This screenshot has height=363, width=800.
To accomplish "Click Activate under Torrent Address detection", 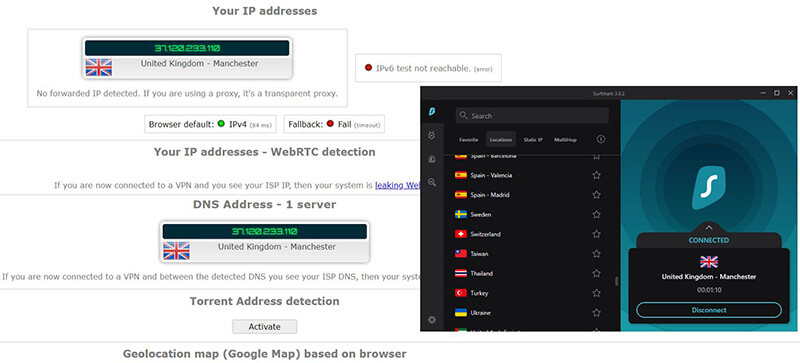I will click(264, 327).
